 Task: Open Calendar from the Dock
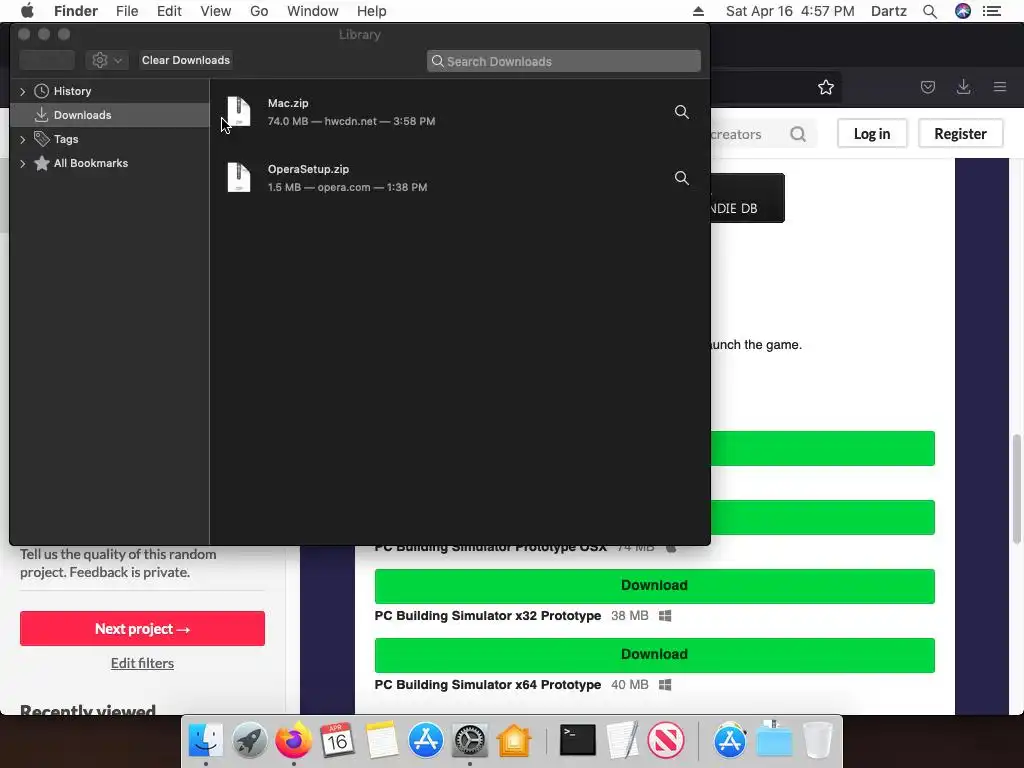point(337,741)
